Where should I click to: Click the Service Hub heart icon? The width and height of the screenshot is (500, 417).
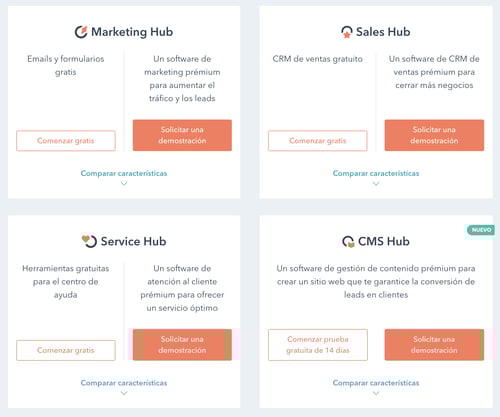pos(89,241)
